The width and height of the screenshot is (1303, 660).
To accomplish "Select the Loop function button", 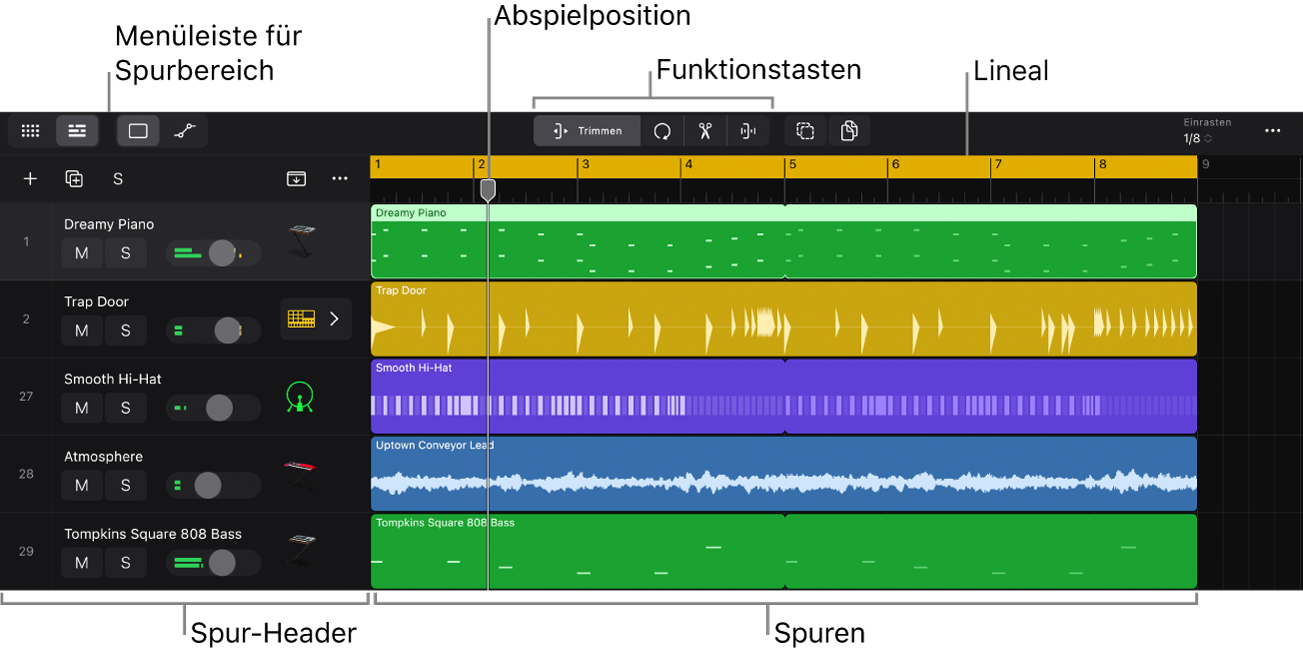I will 662,131.
